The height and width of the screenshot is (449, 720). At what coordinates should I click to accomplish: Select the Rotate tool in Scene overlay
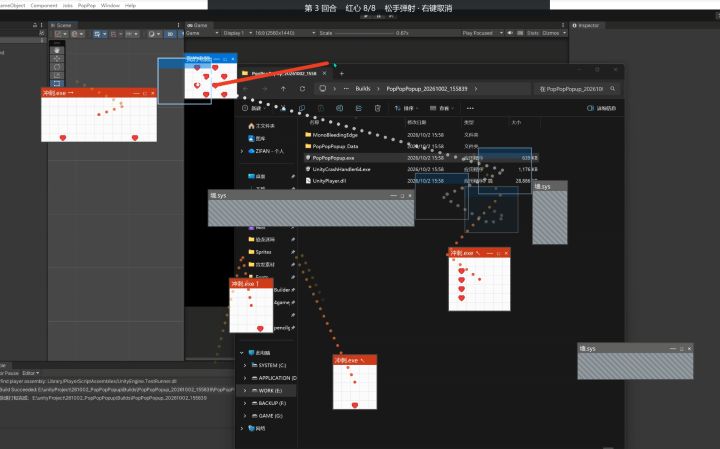point(57,67)
